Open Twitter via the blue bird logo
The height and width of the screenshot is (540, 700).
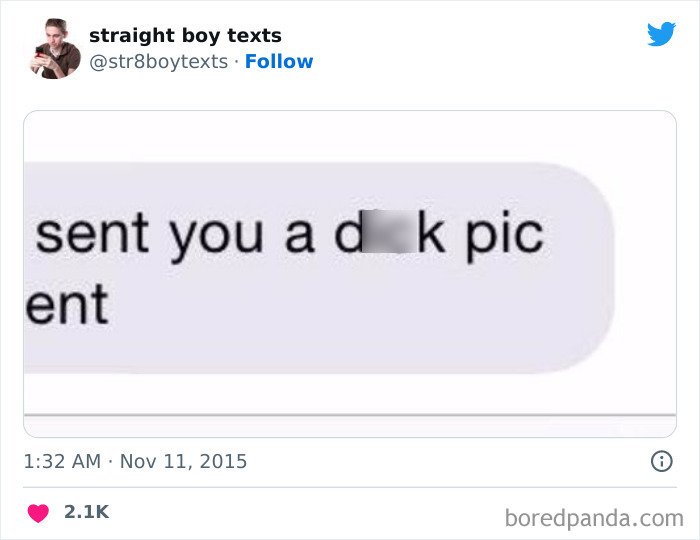click(661, 33)
